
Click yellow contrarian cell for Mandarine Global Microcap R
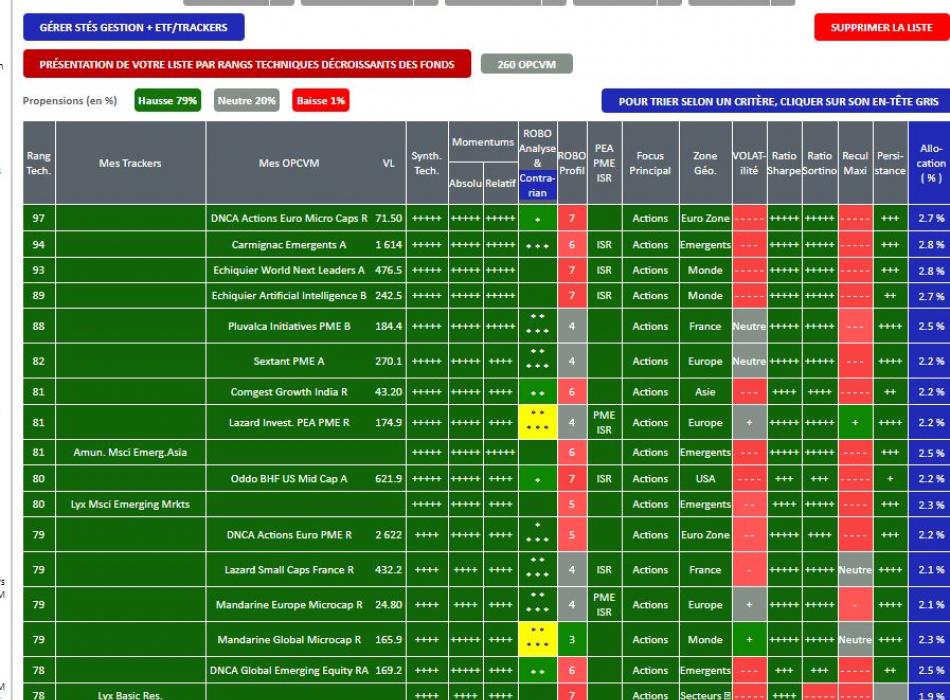click(537, 639)
